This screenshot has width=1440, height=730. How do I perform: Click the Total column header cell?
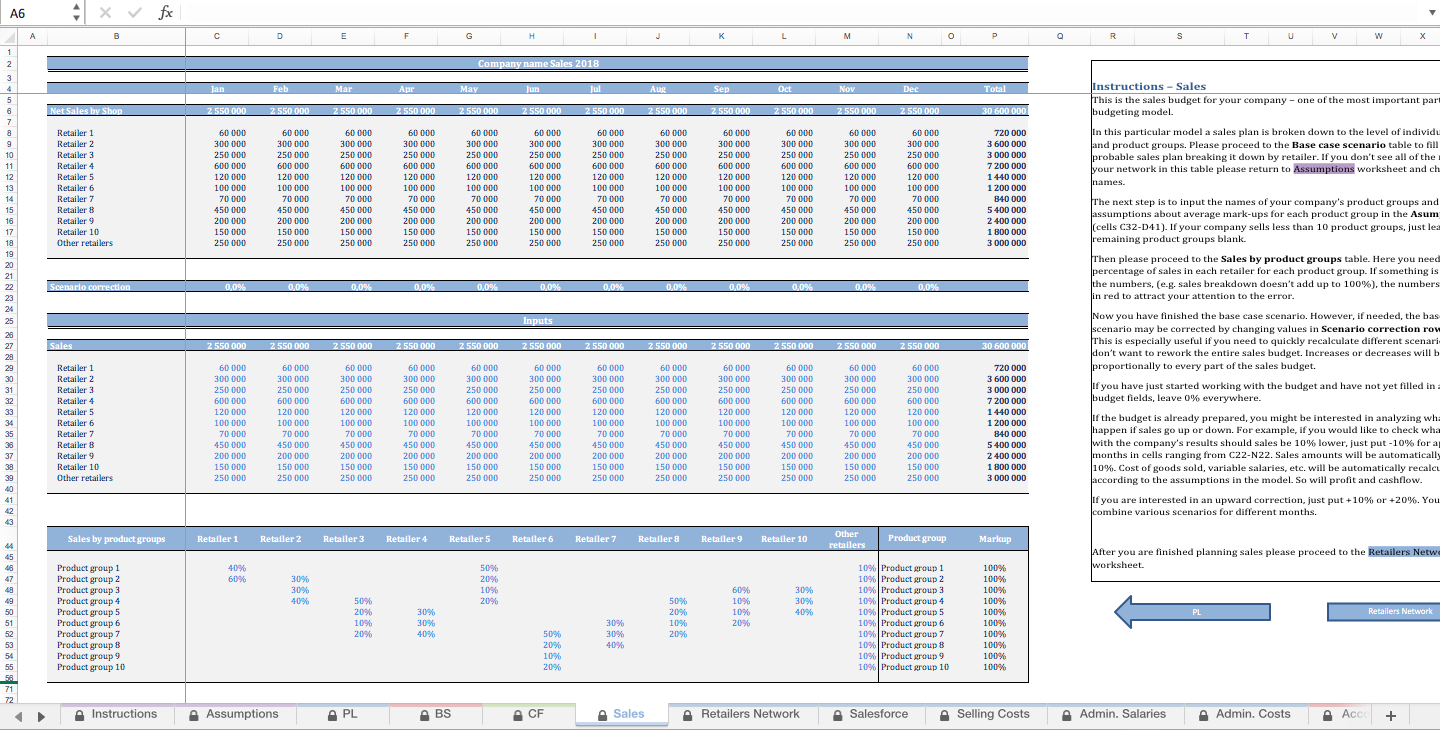pyautogui.click(x=995, y=89)
